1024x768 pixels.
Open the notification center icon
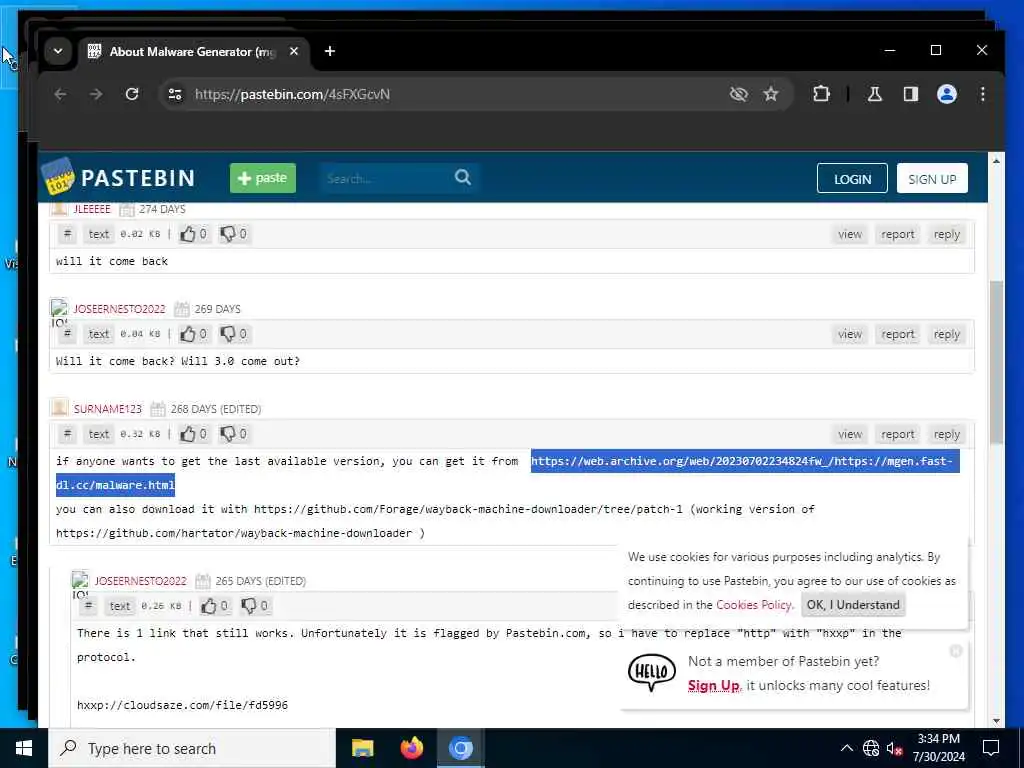click(991, 748)
